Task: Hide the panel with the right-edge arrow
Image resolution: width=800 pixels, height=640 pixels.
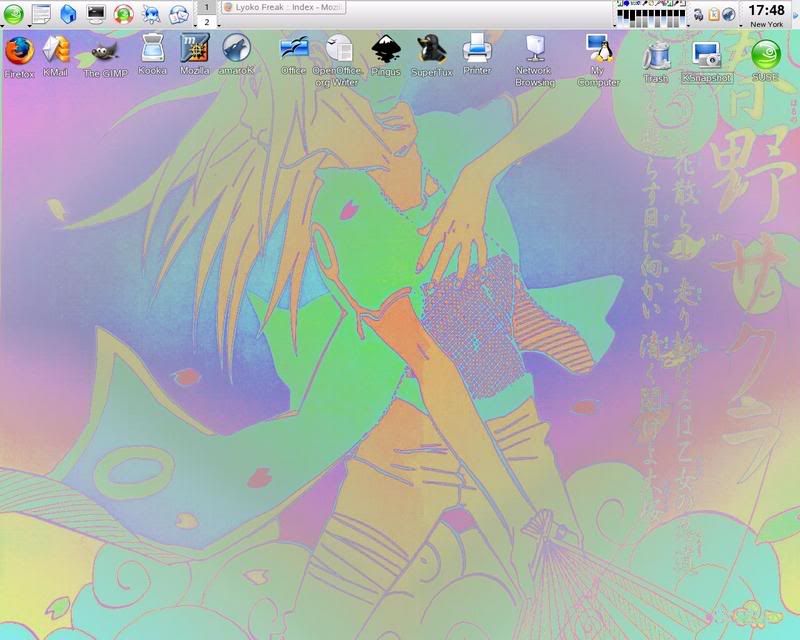Action: (795, 15)
